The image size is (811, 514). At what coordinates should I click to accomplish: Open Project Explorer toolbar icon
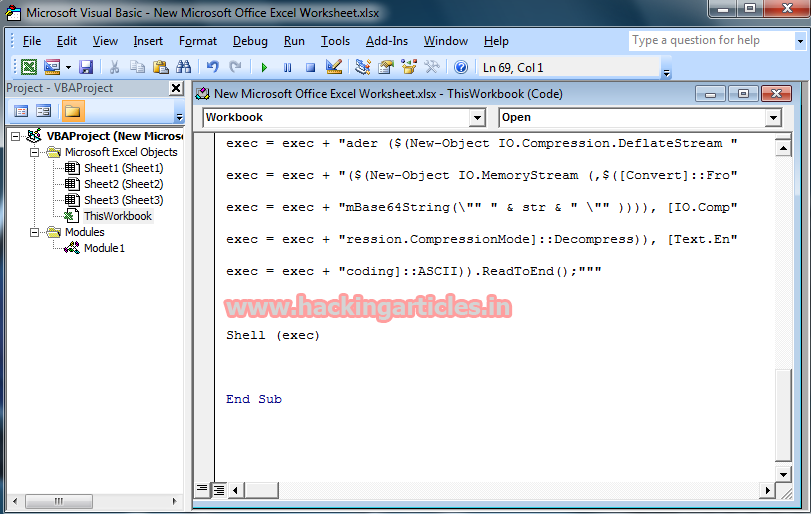tap(363, 67)
